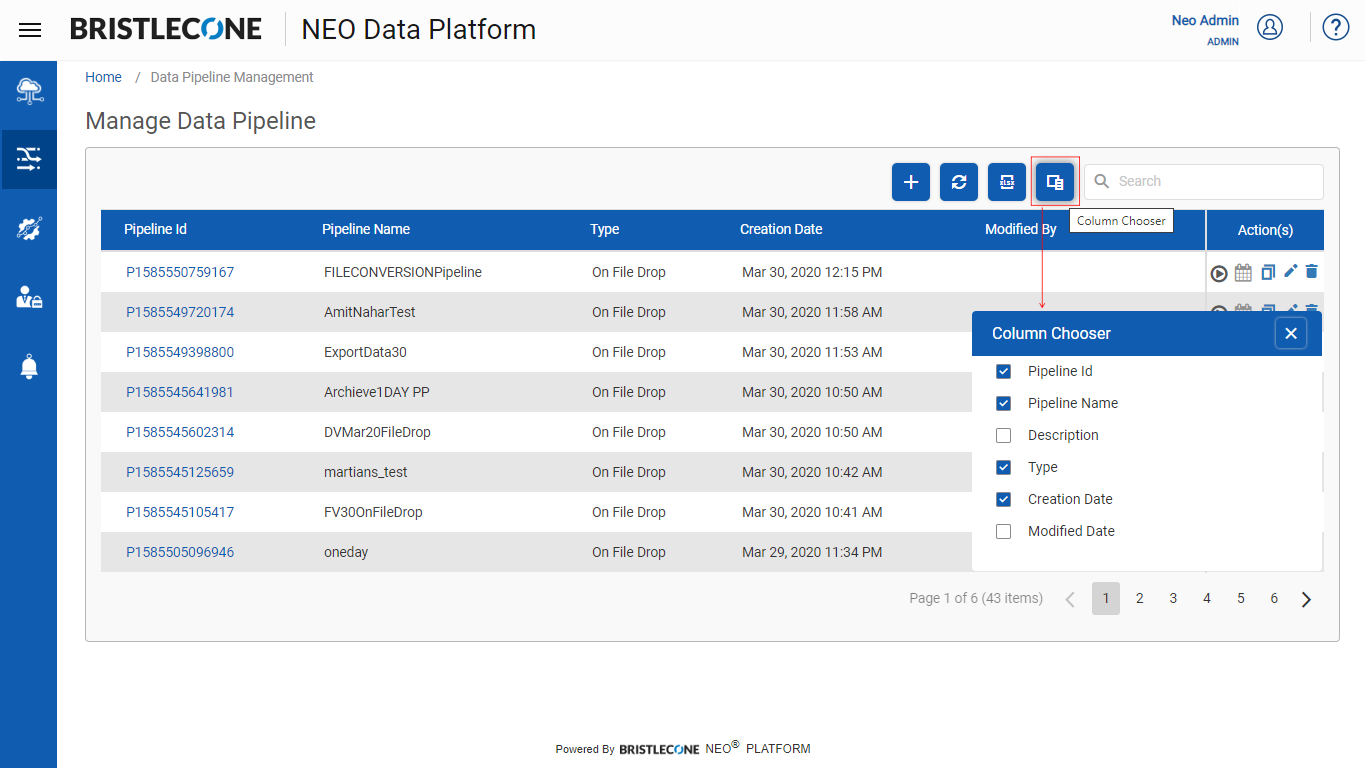Click the DVMar20FileDrop name cell
This screenshot has height=768, width=1366.
378,432
